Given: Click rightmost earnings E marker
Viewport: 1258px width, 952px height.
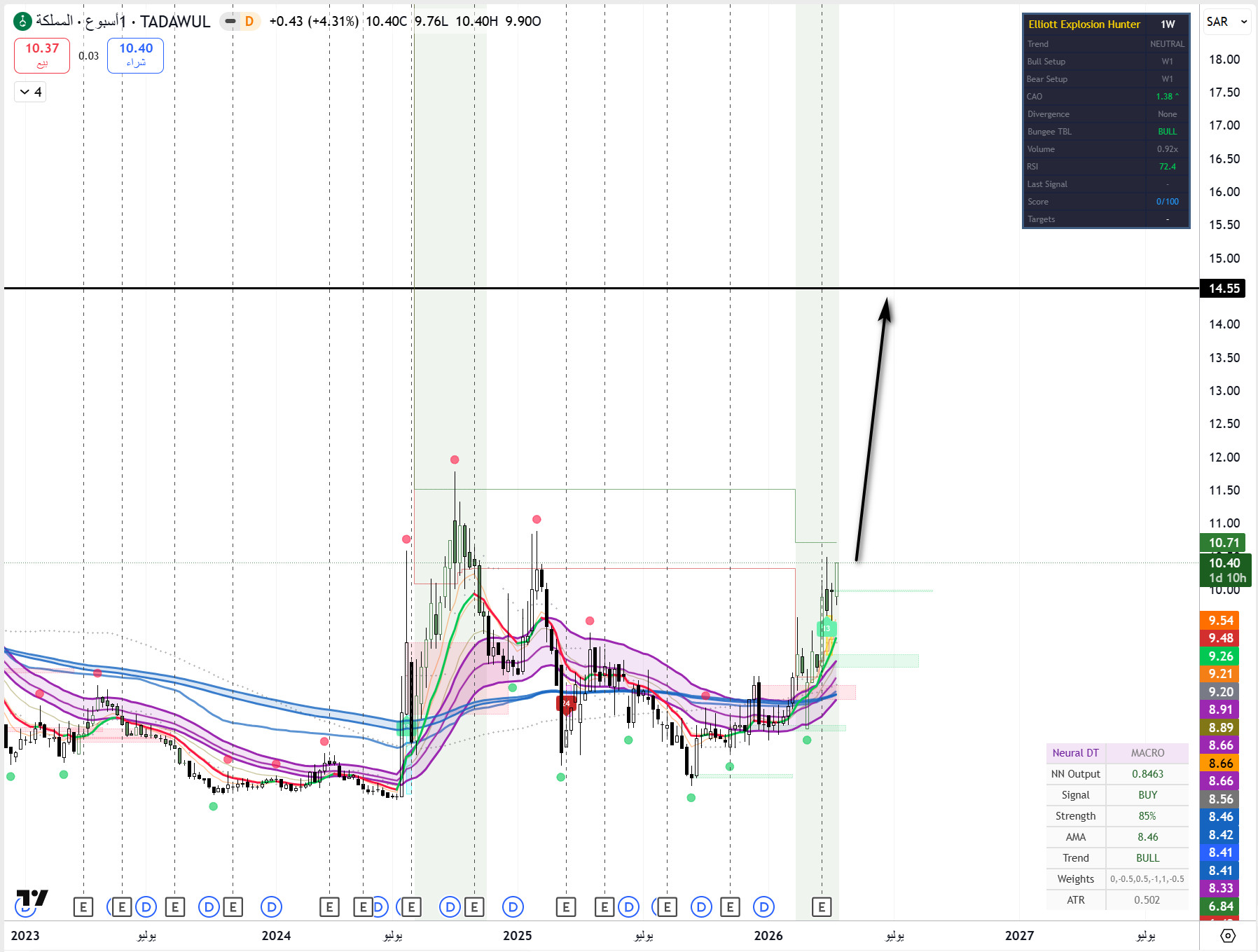Looking at the screenshot, I should click(822, 907).
